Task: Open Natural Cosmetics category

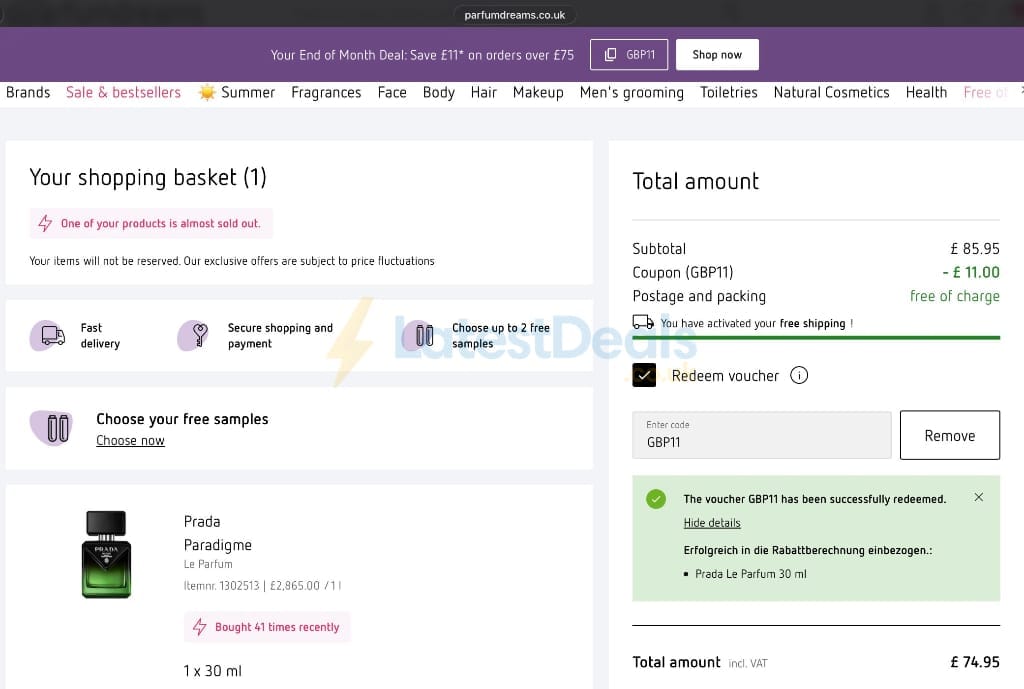Action: click(x=831, y=93)
